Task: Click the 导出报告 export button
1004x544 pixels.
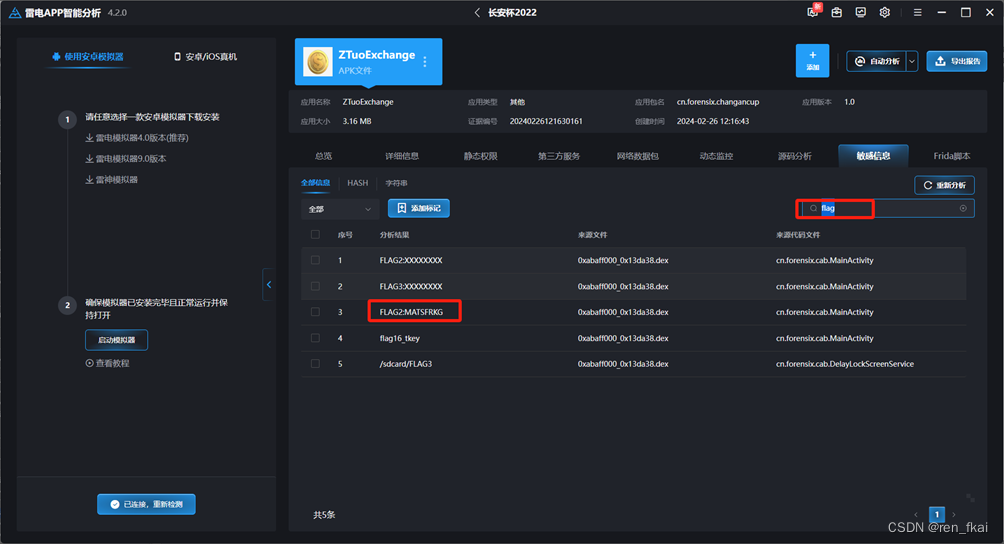Action: pos(957,61)
